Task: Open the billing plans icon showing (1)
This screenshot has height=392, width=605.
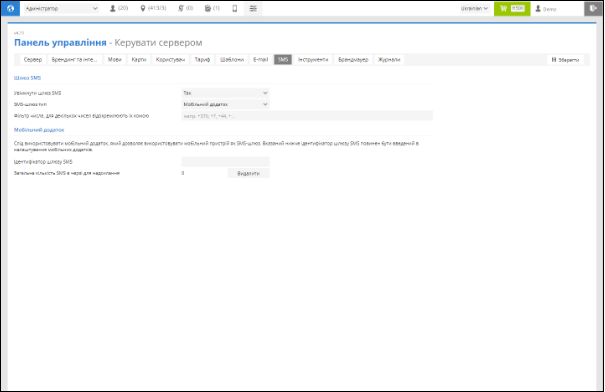Action: (x=212, y=8)
